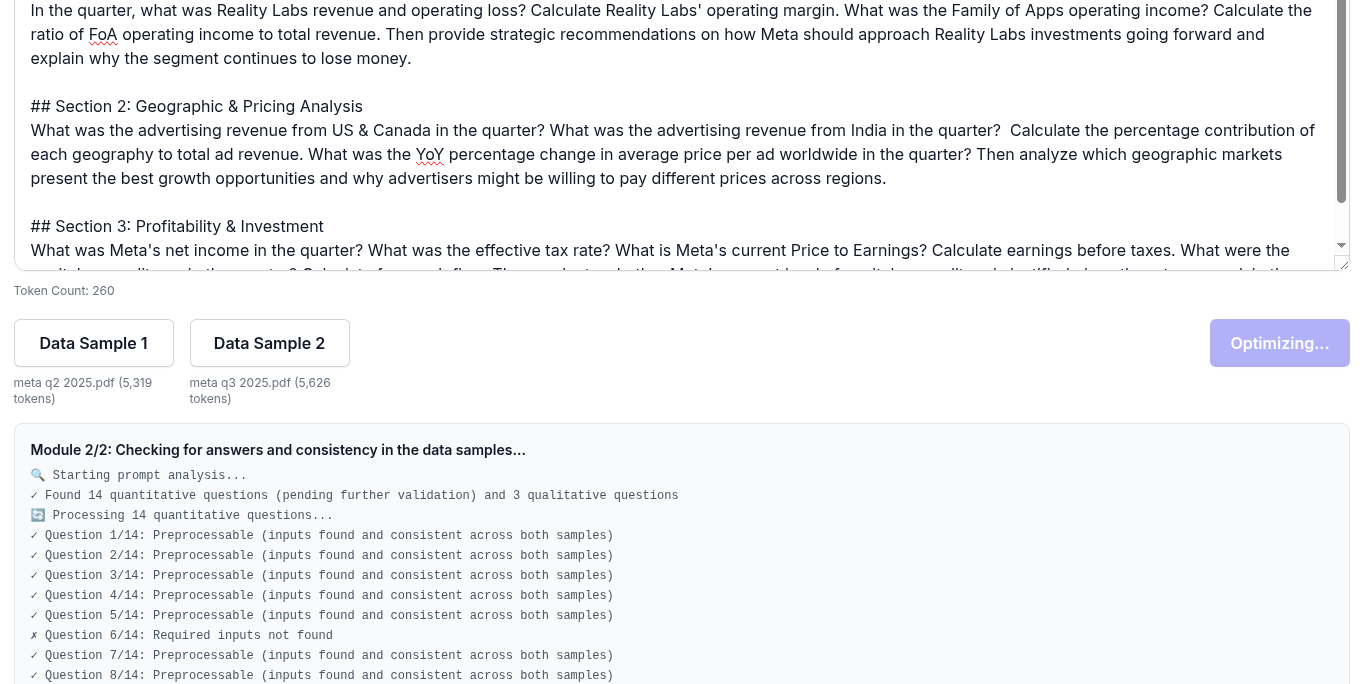
Task: Click the text area scrollbar down arrow
Action: tap(1342, 246)
